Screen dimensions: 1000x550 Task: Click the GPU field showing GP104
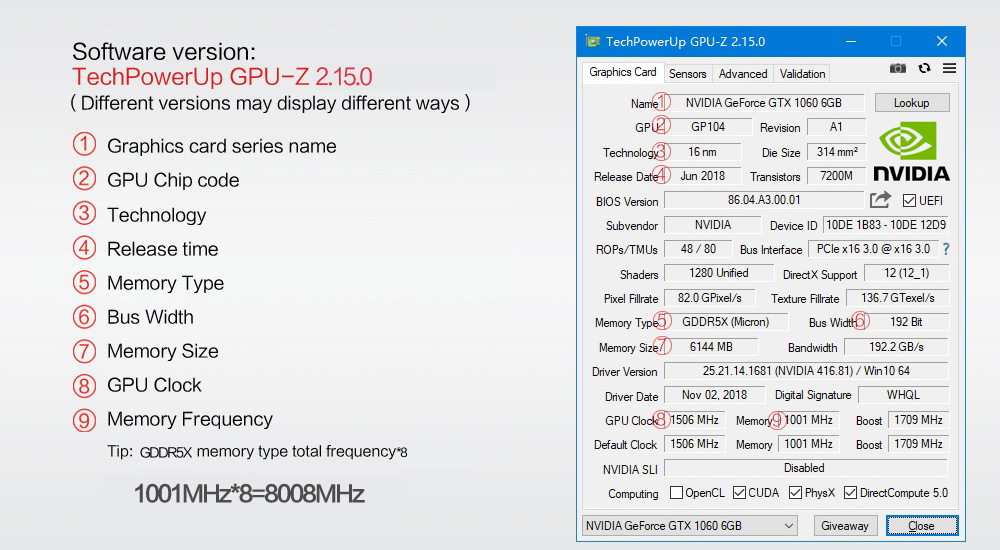click(708, 127)
